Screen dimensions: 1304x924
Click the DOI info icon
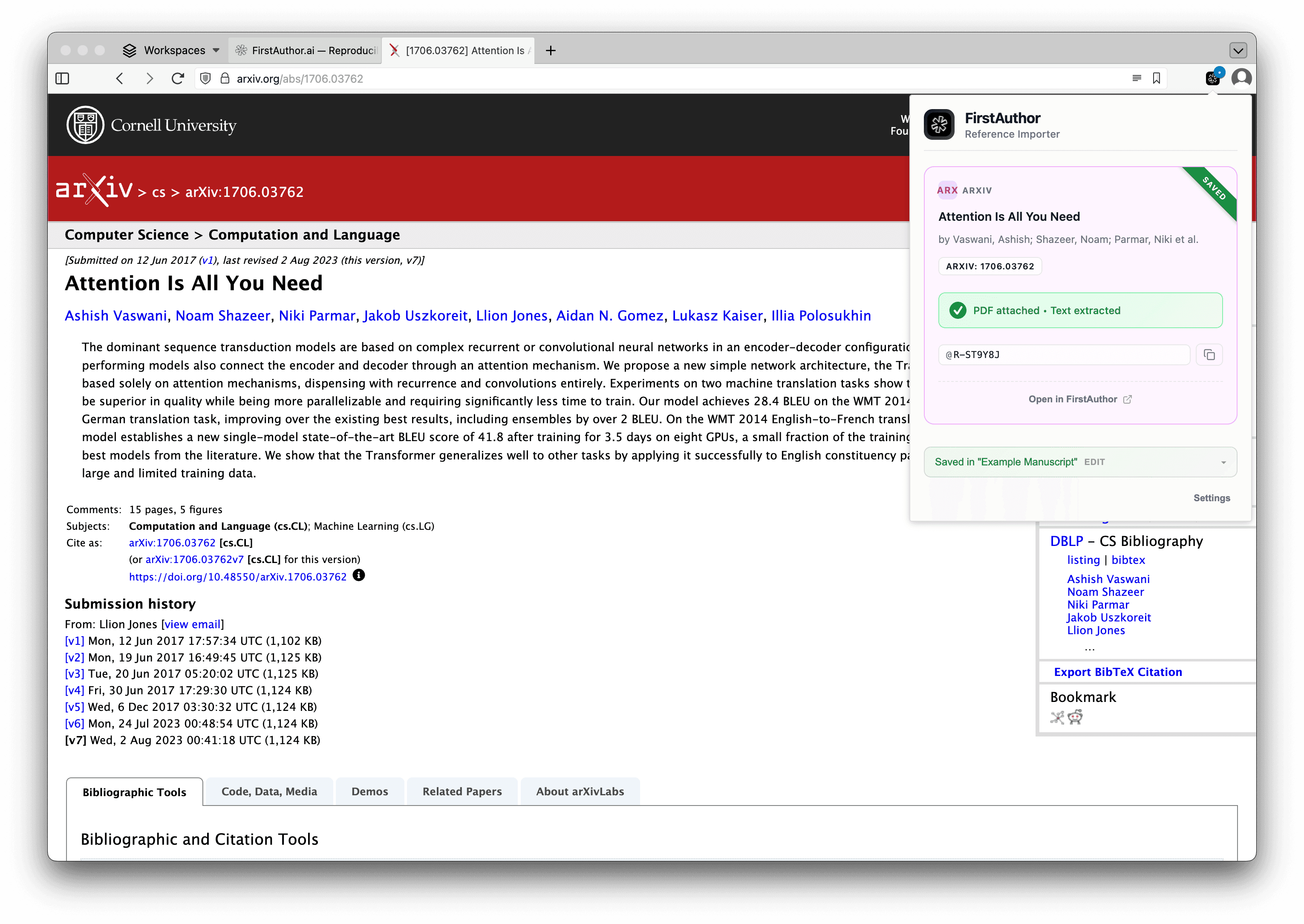point(358,575)
